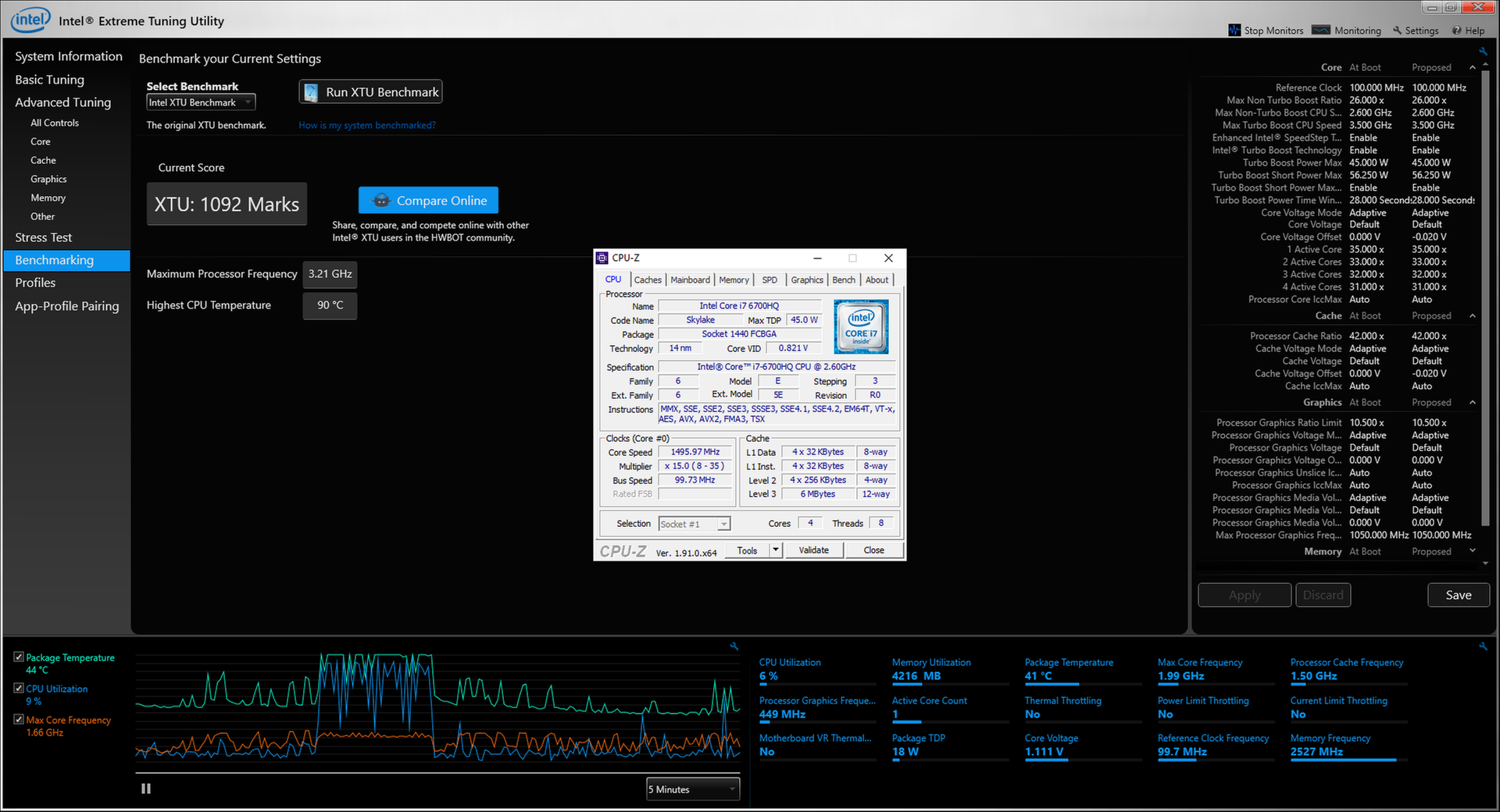1500x812 pixels.
Task: Click CPU-Z Validate button
Action: coord(813,550)
